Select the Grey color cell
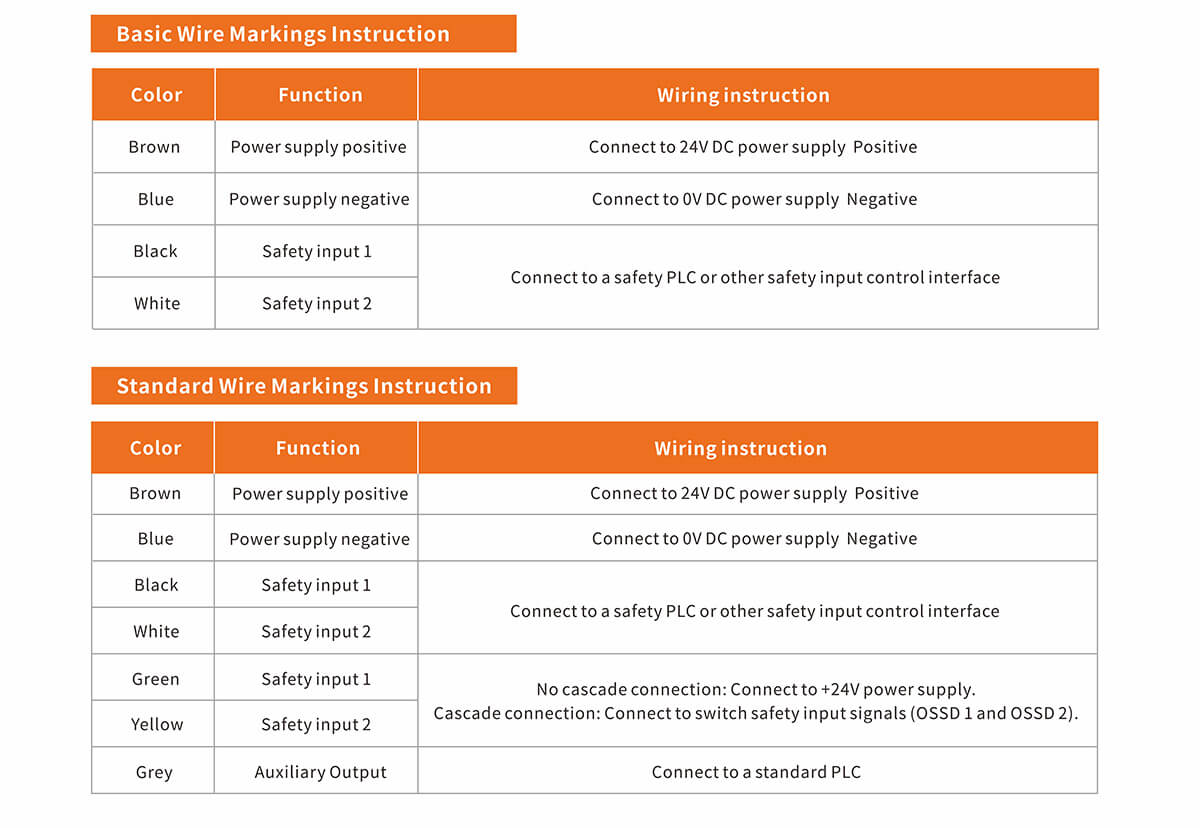This screenshot has height=828, width=1200. (x=154, y=772)
